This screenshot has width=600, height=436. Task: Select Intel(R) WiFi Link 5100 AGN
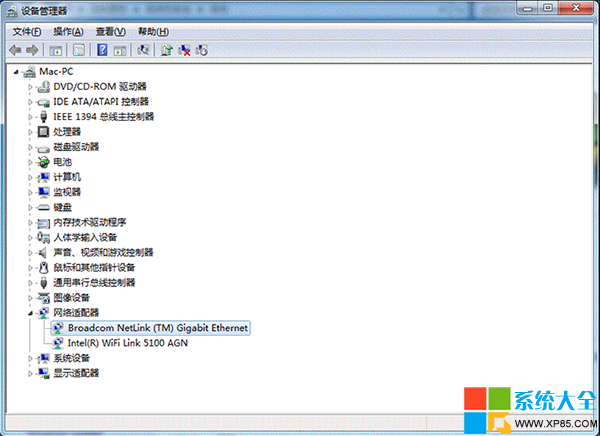[x=127, y=343]
